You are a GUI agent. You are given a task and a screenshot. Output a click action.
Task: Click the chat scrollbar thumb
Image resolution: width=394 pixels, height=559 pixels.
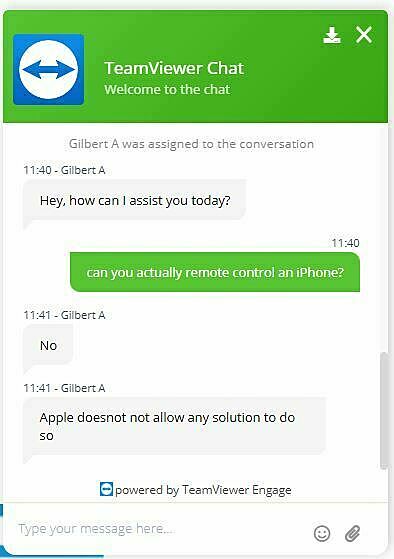pyautogui.click(x=384, y=411)
